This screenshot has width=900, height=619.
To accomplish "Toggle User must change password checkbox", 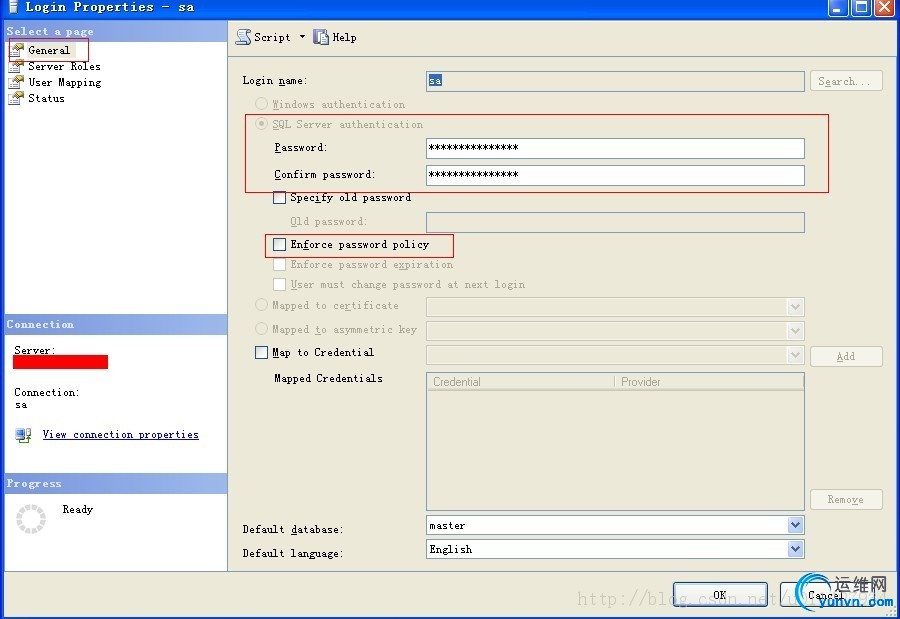I will [280, 284].
